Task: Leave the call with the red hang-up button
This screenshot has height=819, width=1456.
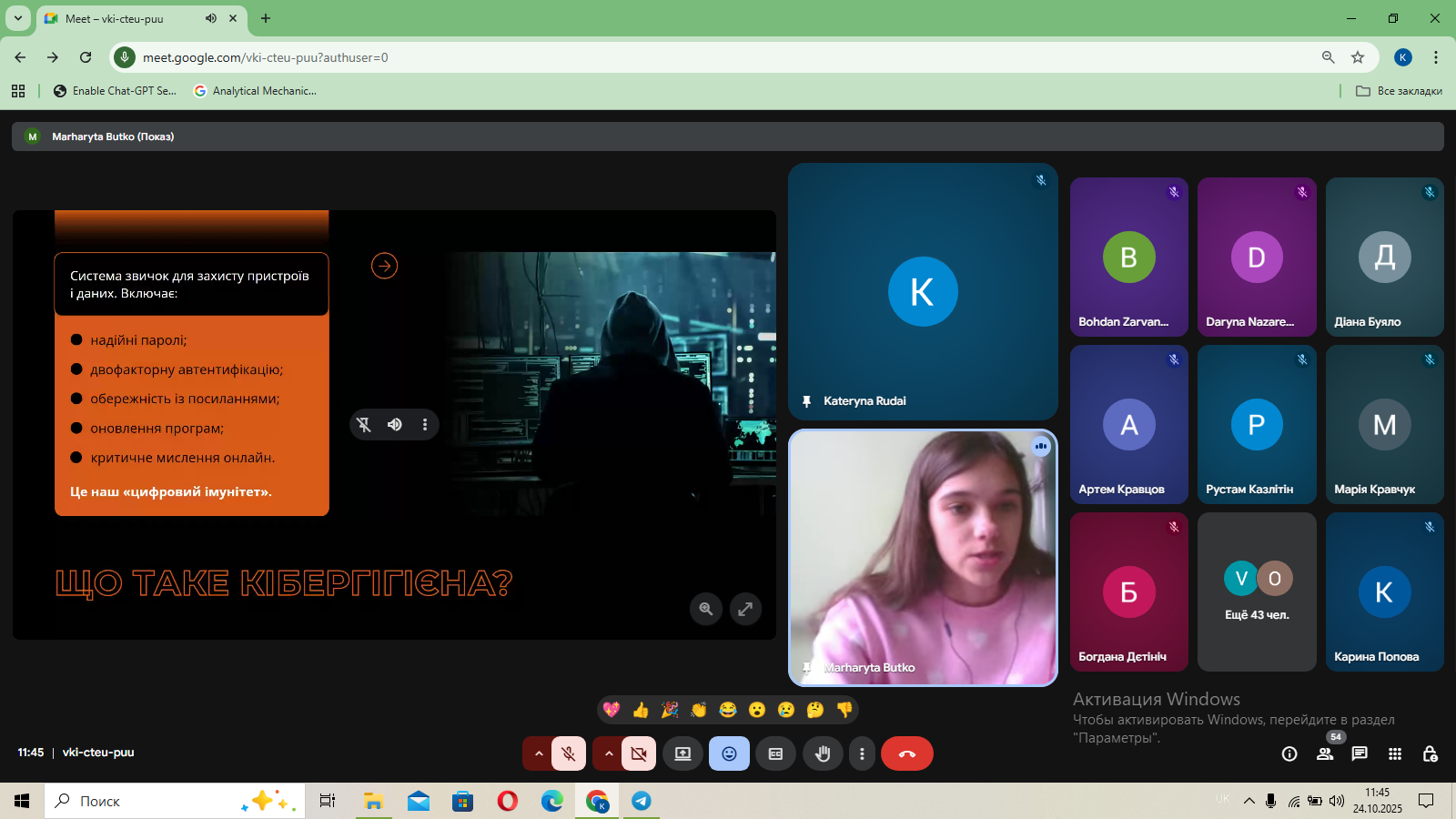Action: 906,753
